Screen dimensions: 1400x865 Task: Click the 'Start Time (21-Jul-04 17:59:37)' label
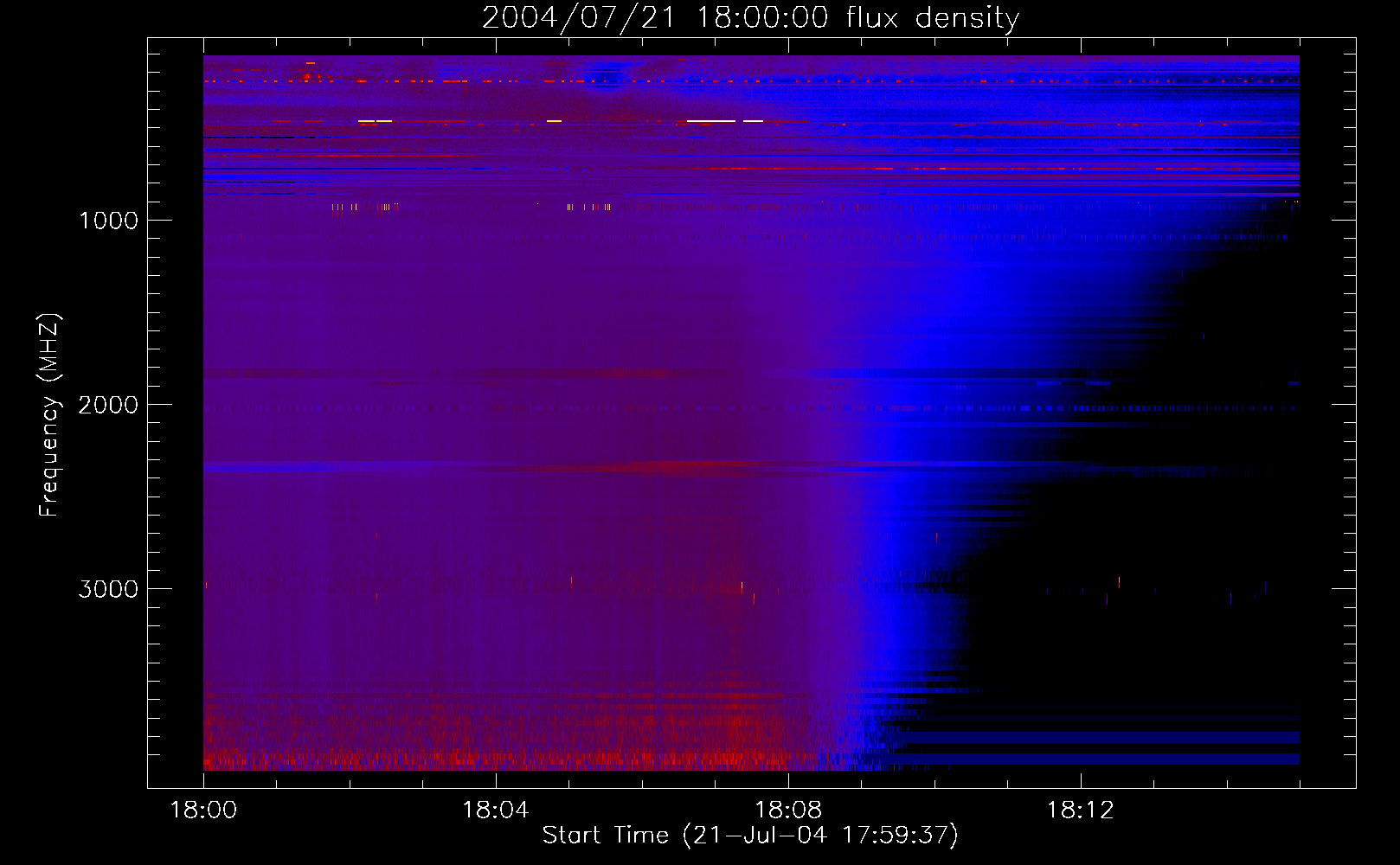pyautogui.click(x=750, y=836)
